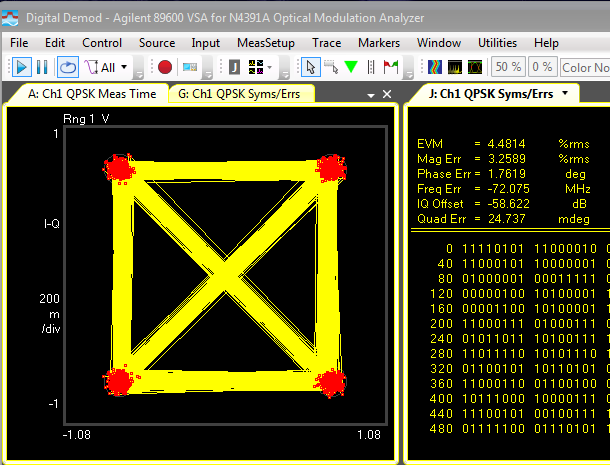Open the Control menu
The image size is (610, 465).
click(x=102, y=43)
